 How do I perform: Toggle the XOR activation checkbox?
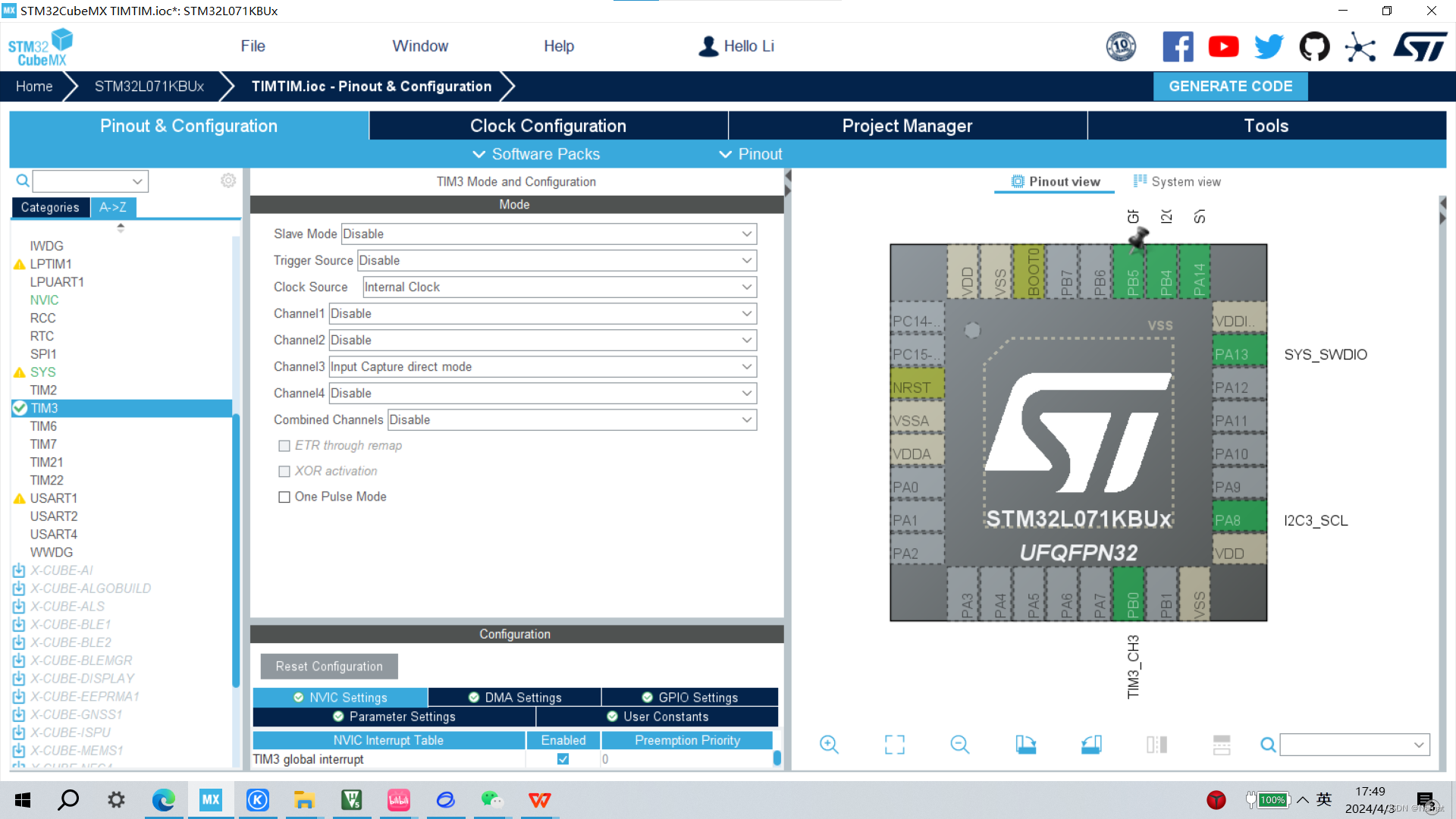pyautogui.click(x=284, y=472)
